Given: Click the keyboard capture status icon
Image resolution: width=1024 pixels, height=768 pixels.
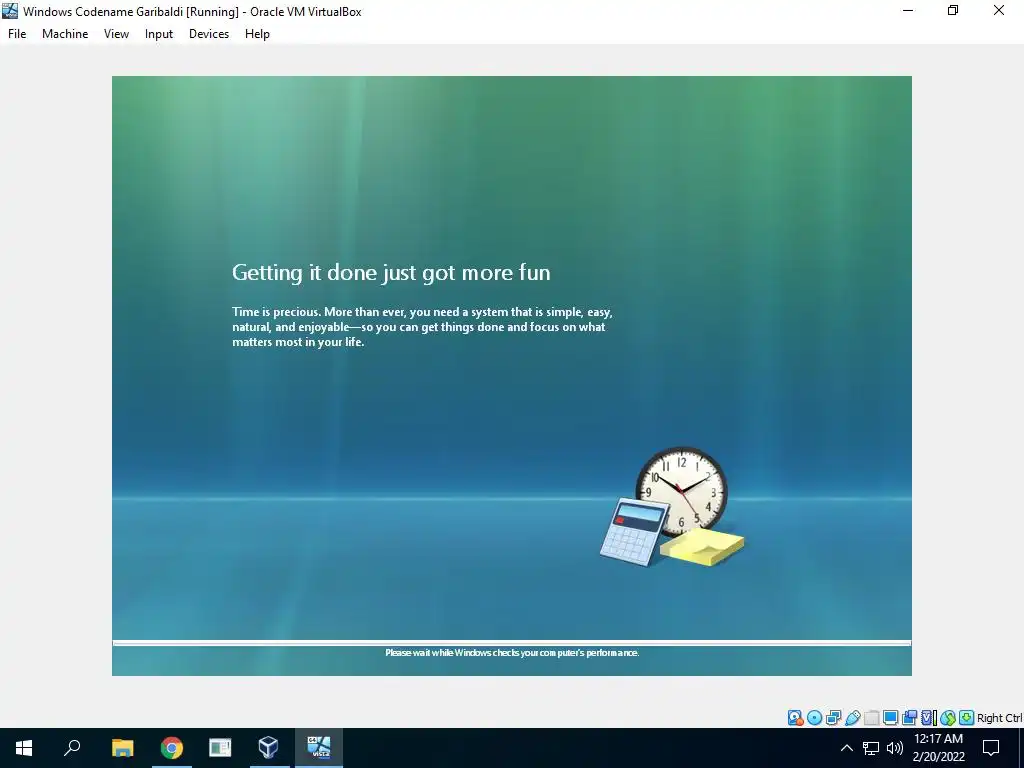Looking at the screenshot, I should point(967,718).
